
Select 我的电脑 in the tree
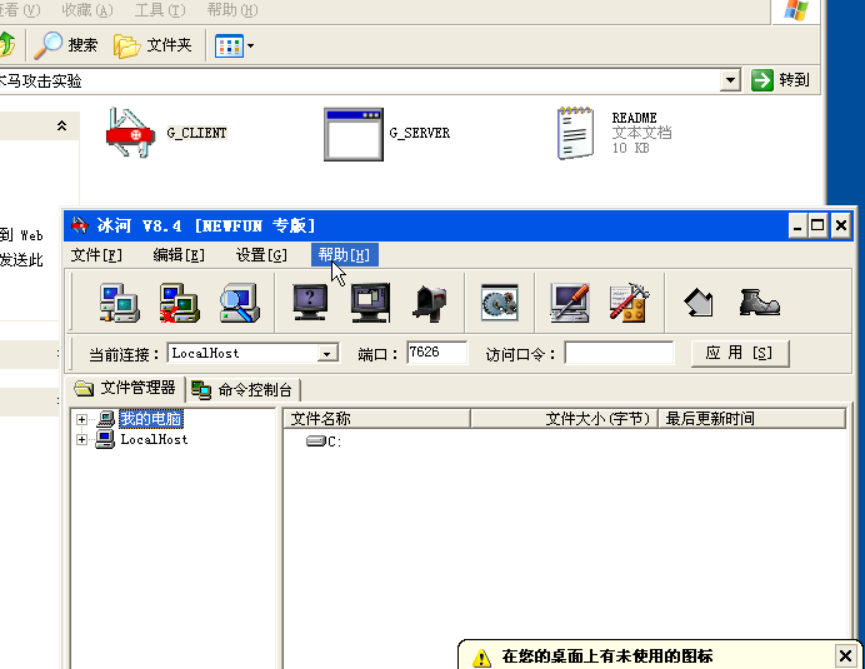pyautogui.click(x=151, y=419)
